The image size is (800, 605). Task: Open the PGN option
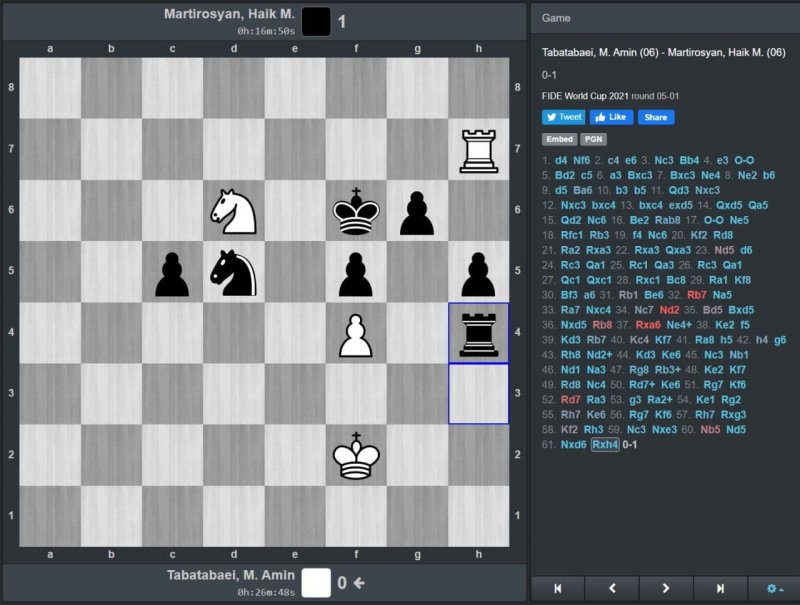point(591,140)
